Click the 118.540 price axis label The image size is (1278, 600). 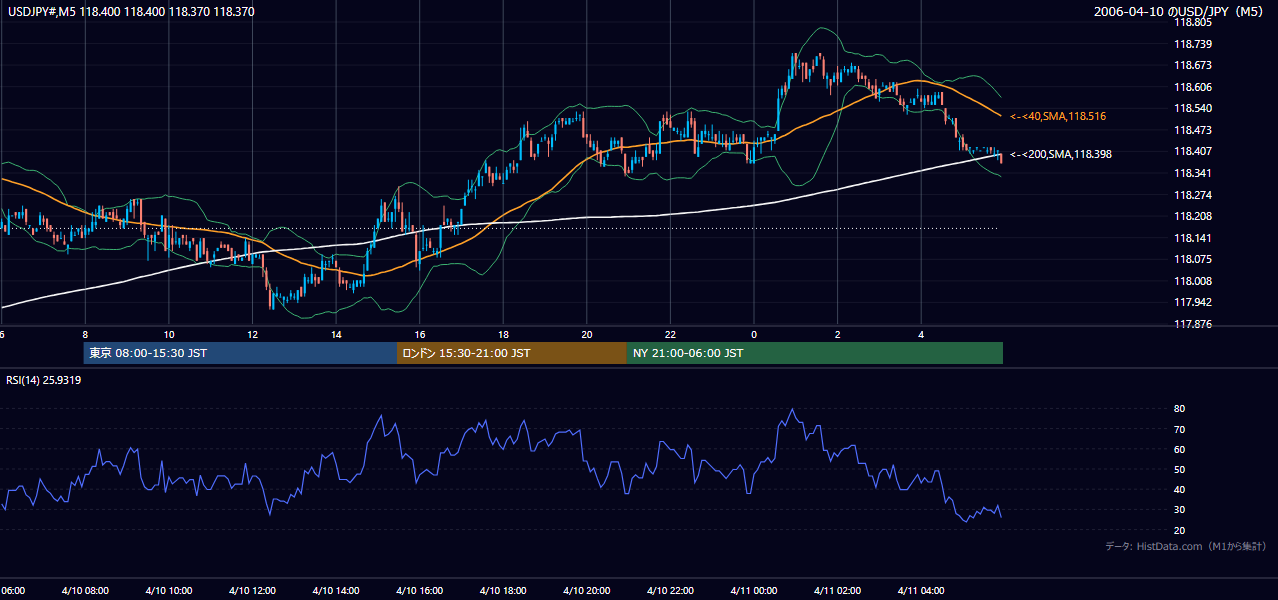(1193, 108)
